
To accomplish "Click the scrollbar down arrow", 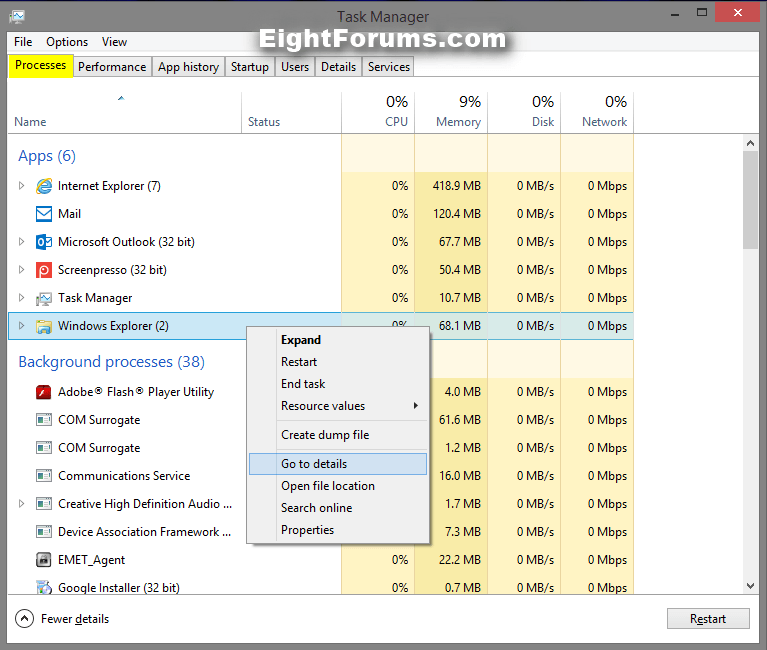I will pos(750,586).
